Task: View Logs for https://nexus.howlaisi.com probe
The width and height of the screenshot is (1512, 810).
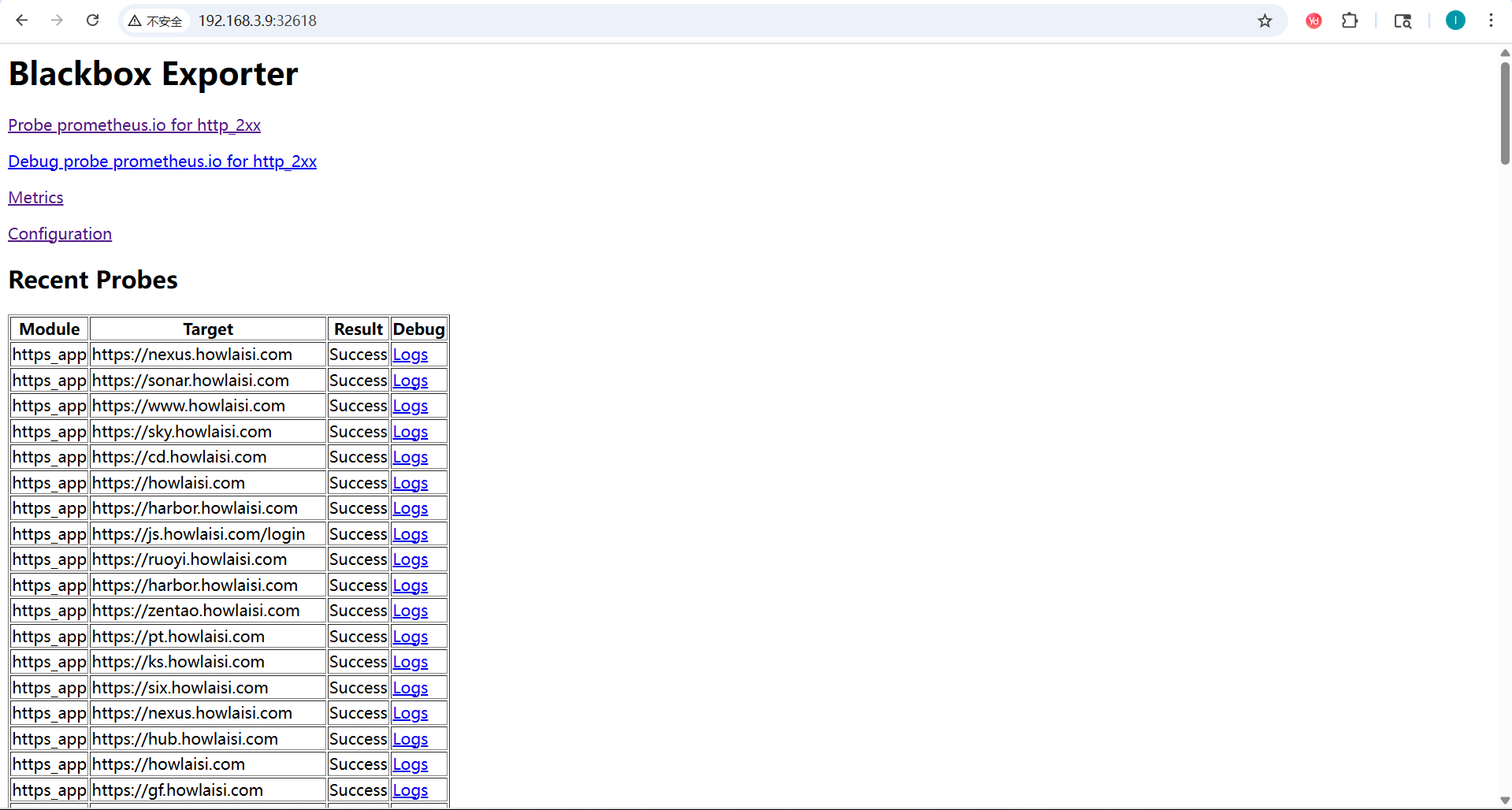Action: tap(410, 354)
